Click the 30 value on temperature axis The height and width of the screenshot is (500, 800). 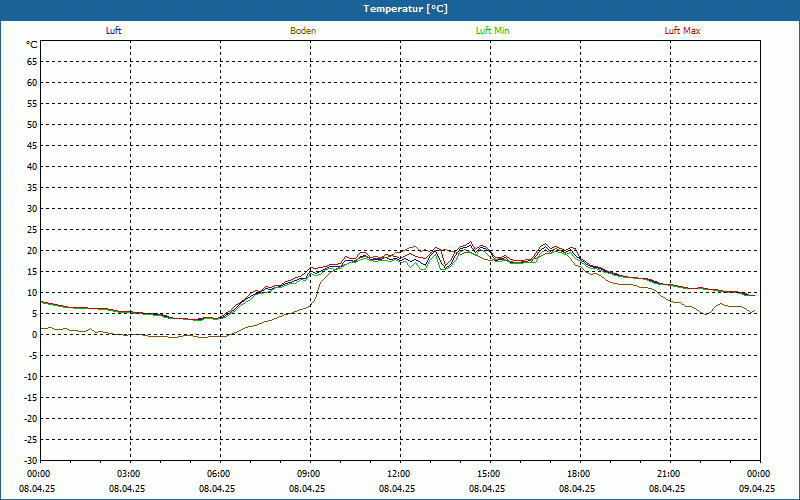tap(32, 209)
